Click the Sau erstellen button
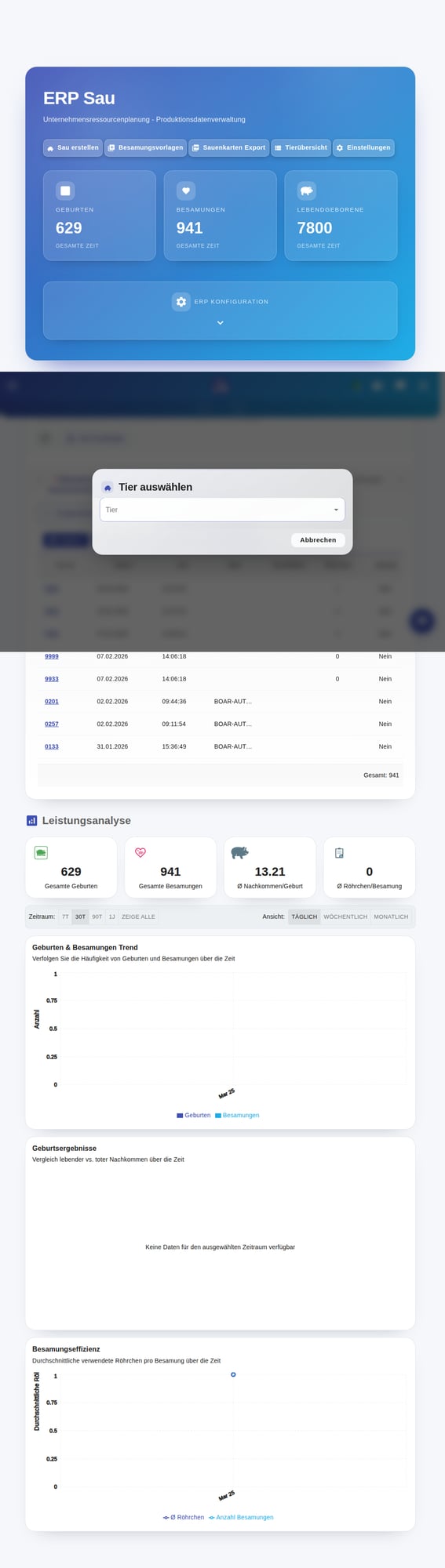 tap(73, 147)
